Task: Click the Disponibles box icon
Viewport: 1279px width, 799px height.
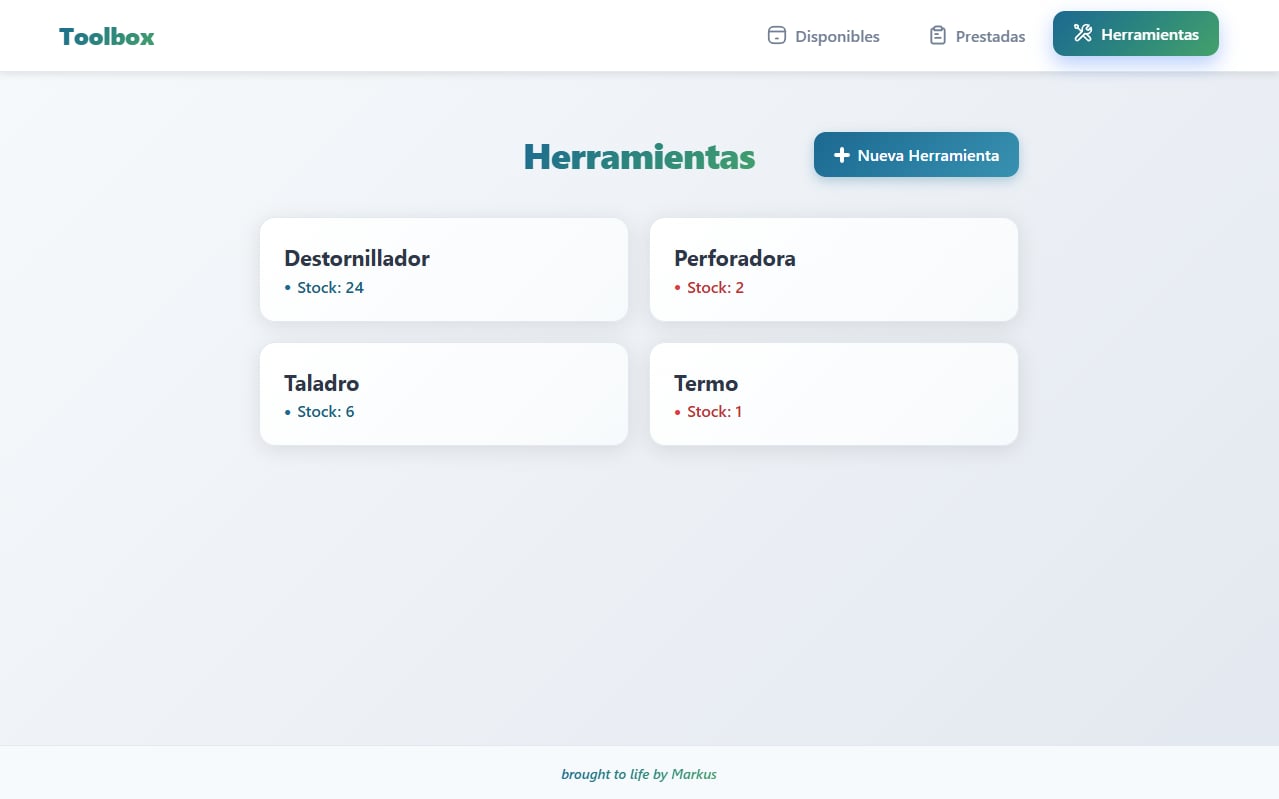Action: [x=777, y=35]
